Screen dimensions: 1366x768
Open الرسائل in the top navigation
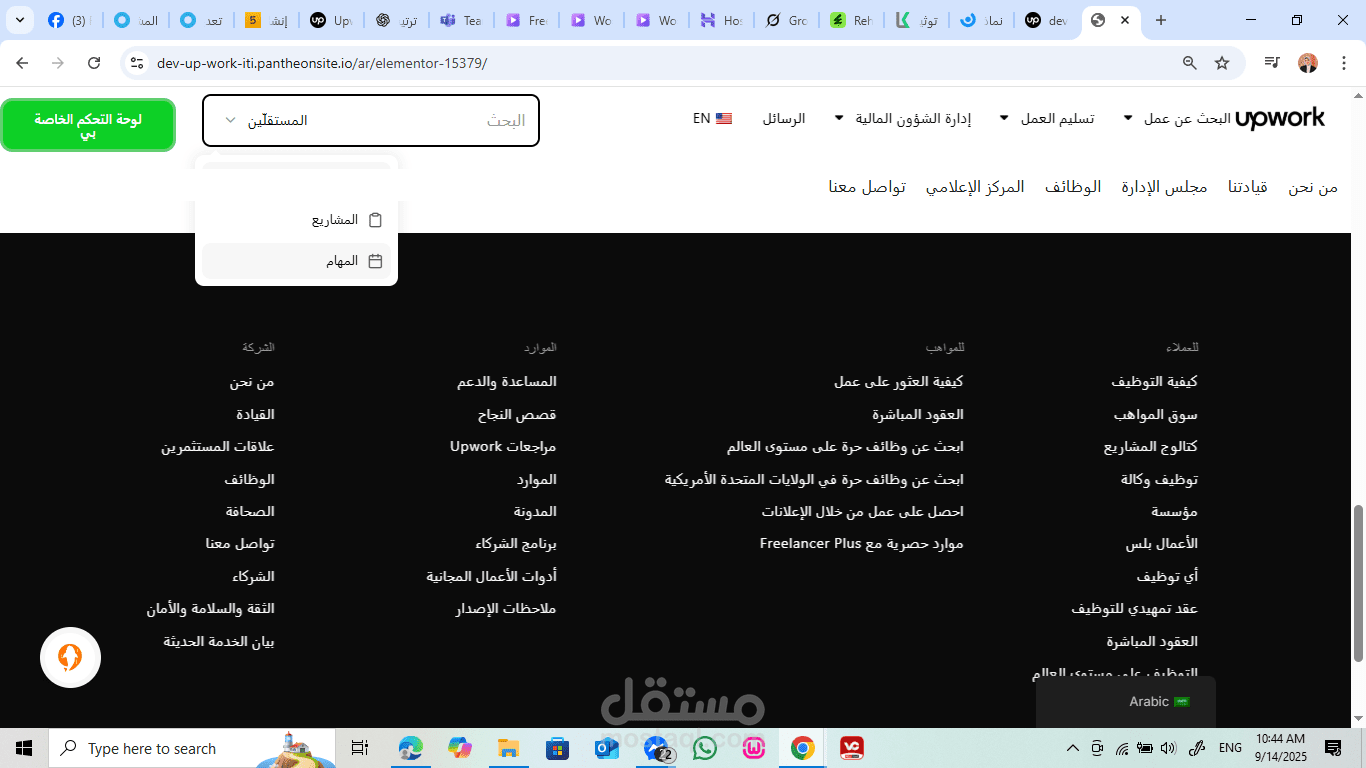coord(784,119)
